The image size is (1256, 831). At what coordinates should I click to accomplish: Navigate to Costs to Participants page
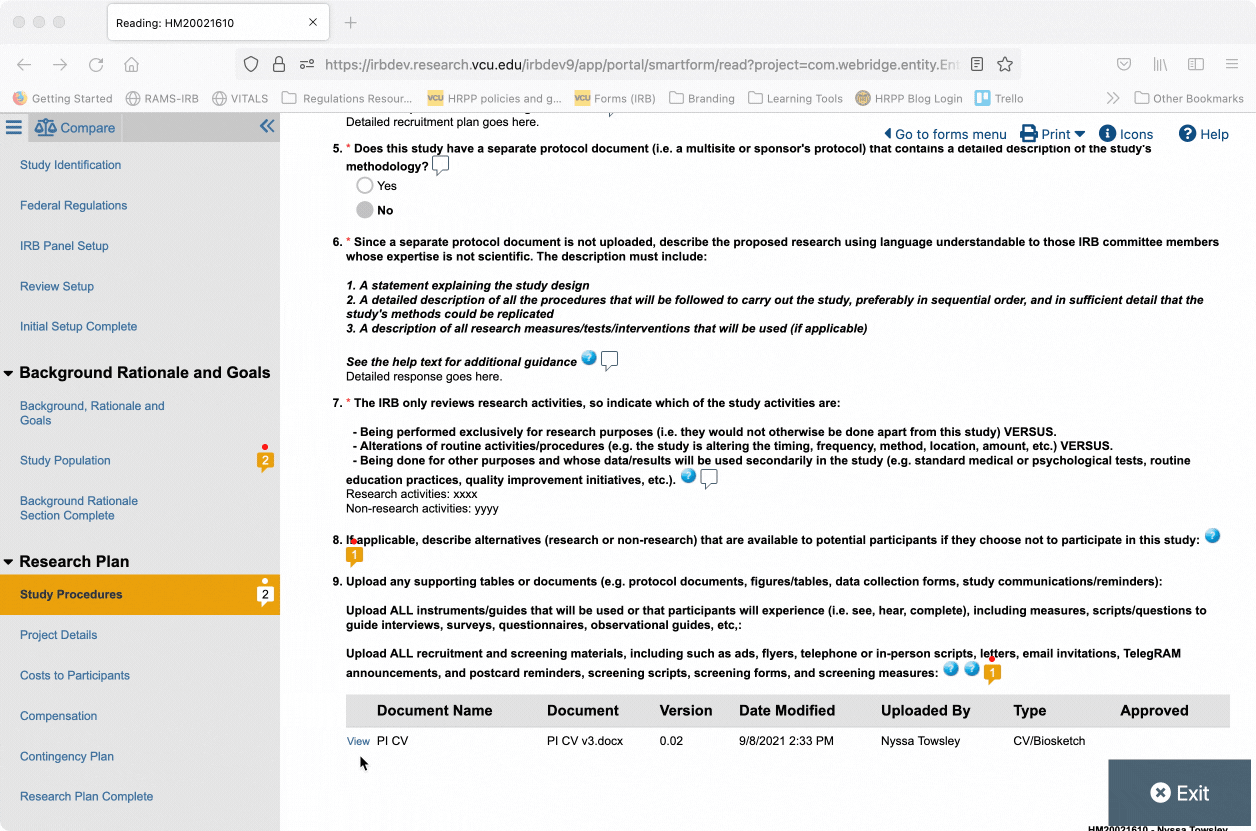pyautogui.click(x=75, y=675)
